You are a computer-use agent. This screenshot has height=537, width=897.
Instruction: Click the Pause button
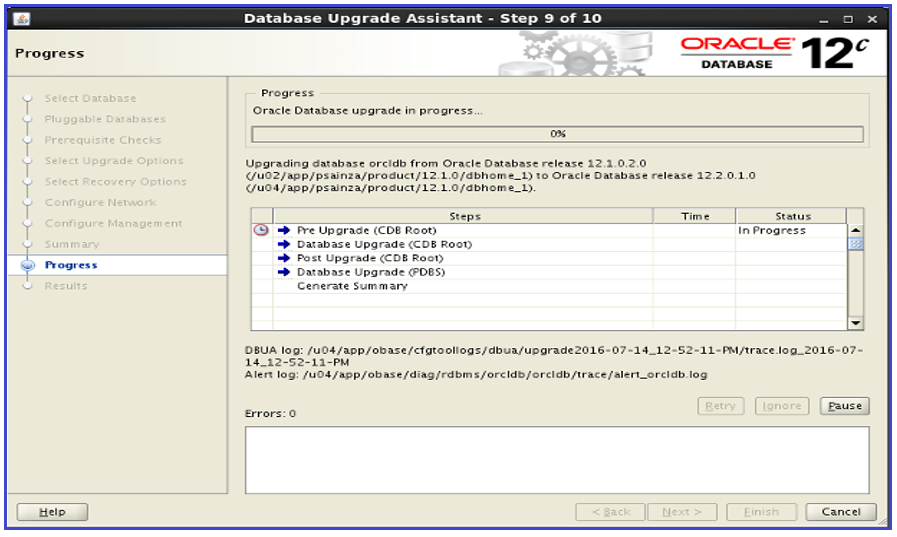coord(844,405)
